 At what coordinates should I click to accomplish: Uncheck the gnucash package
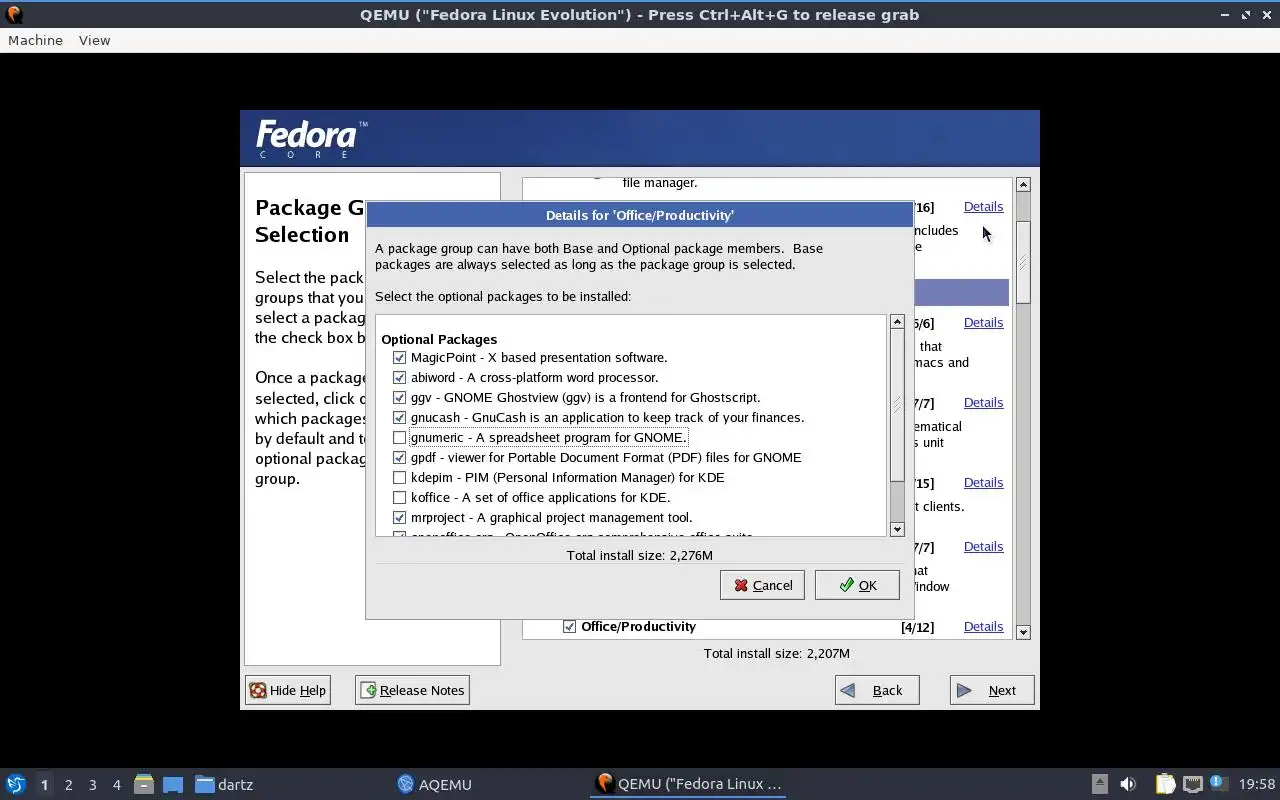coord(399,417)
